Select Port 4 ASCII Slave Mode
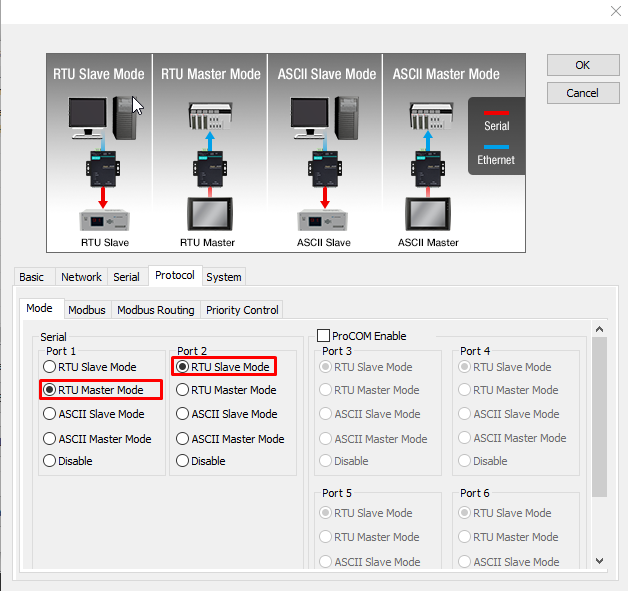 click(509, 414)
